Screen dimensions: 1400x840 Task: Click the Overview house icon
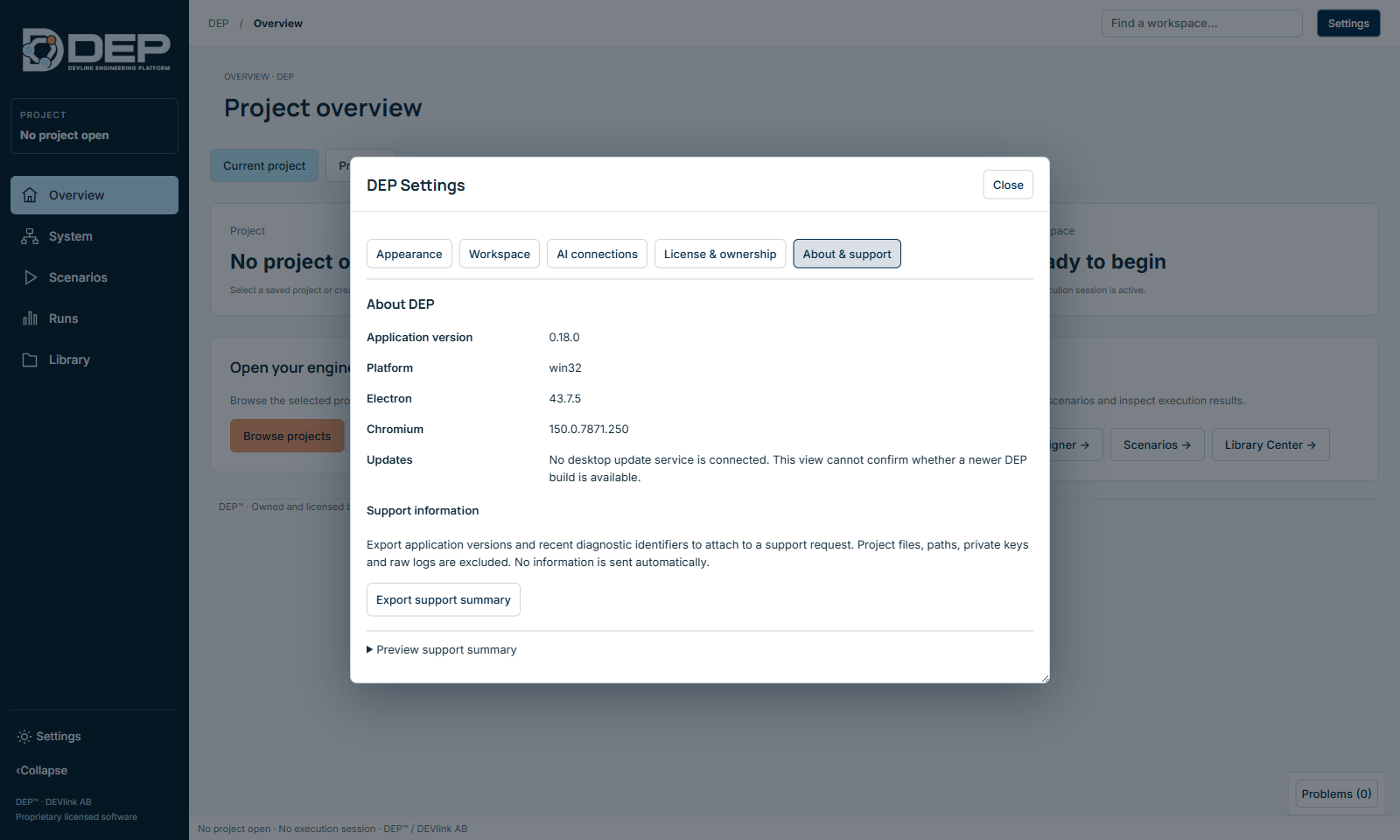[x=30, y=195]
